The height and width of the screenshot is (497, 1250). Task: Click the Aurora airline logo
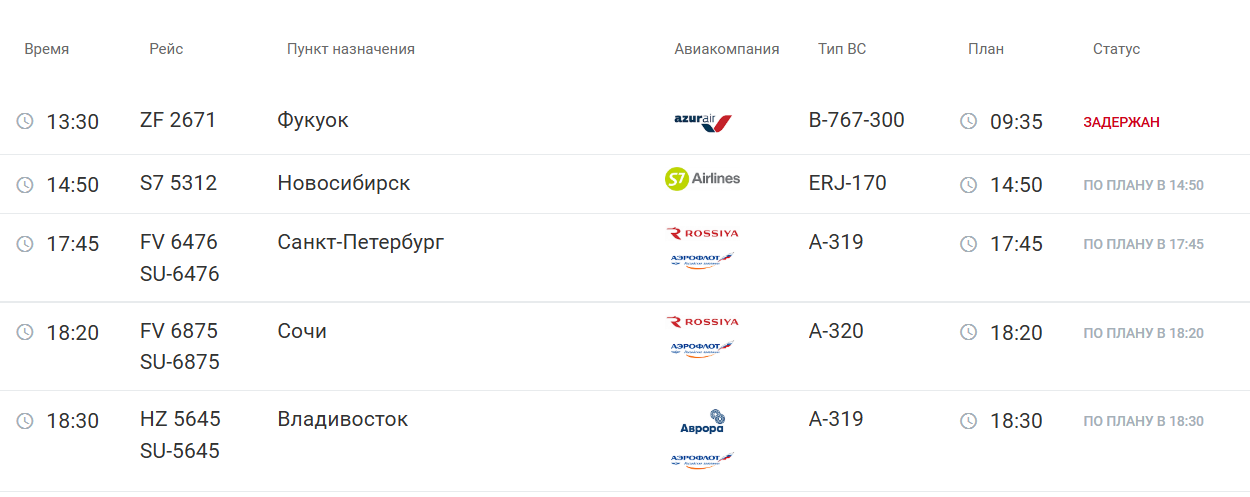702,421
